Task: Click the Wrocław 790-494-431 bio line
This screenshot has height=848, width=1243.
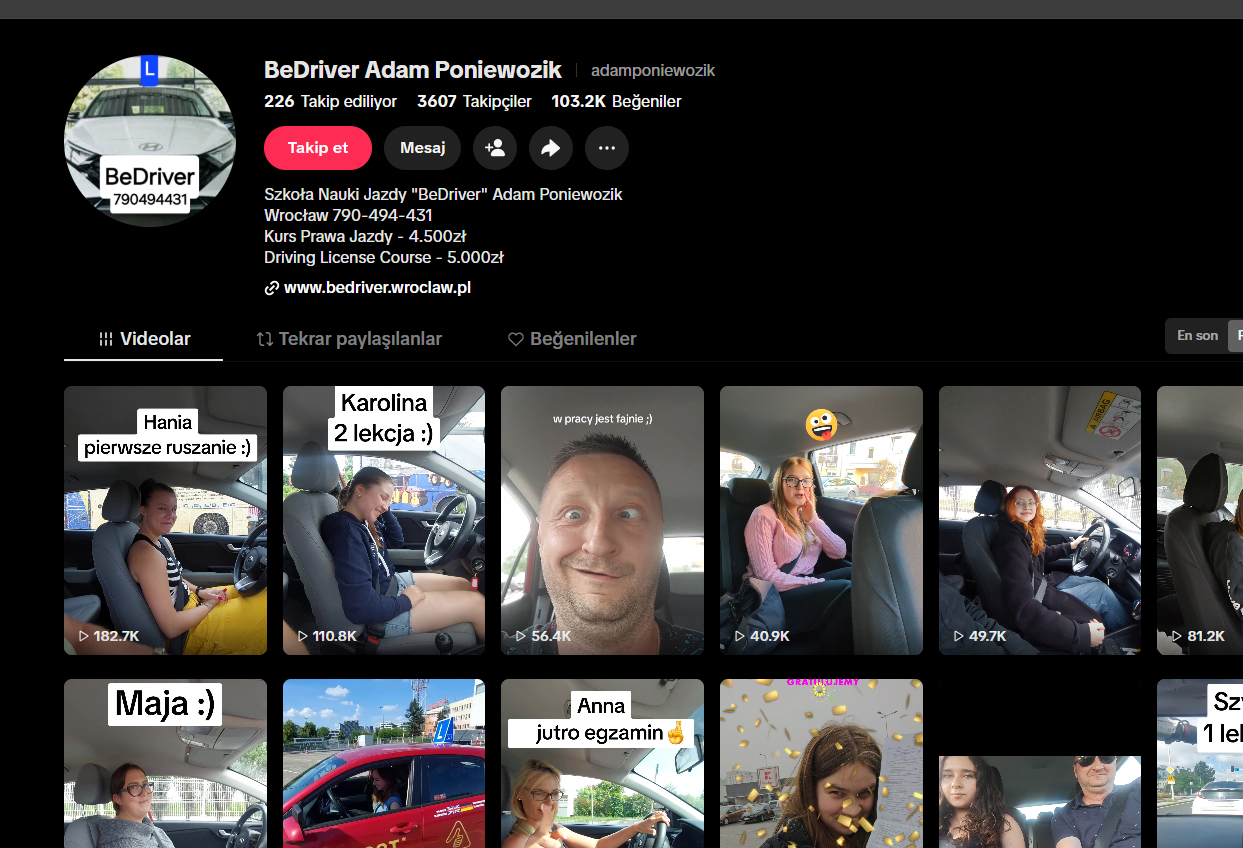Action: 348,215
